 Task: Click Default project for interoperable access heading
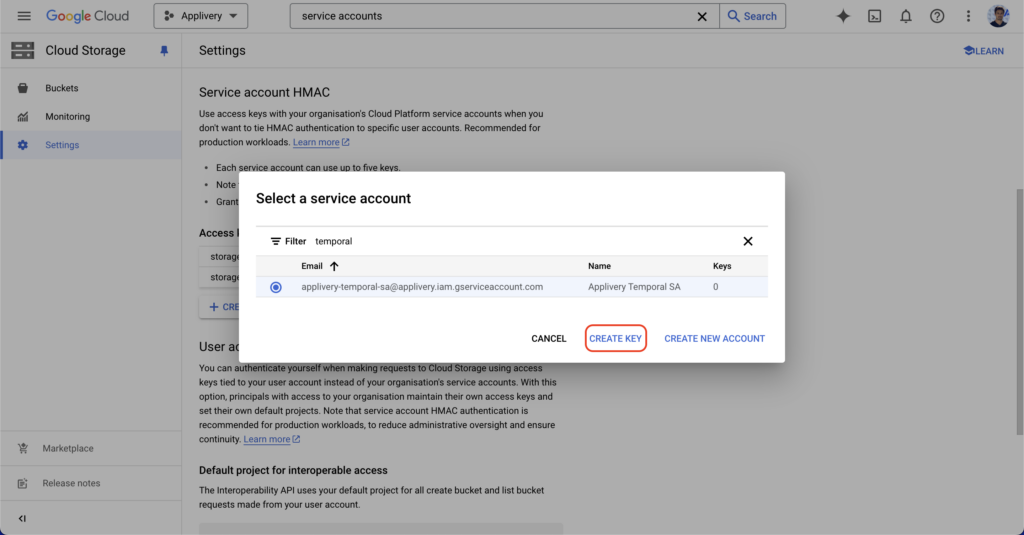(293, 470)
